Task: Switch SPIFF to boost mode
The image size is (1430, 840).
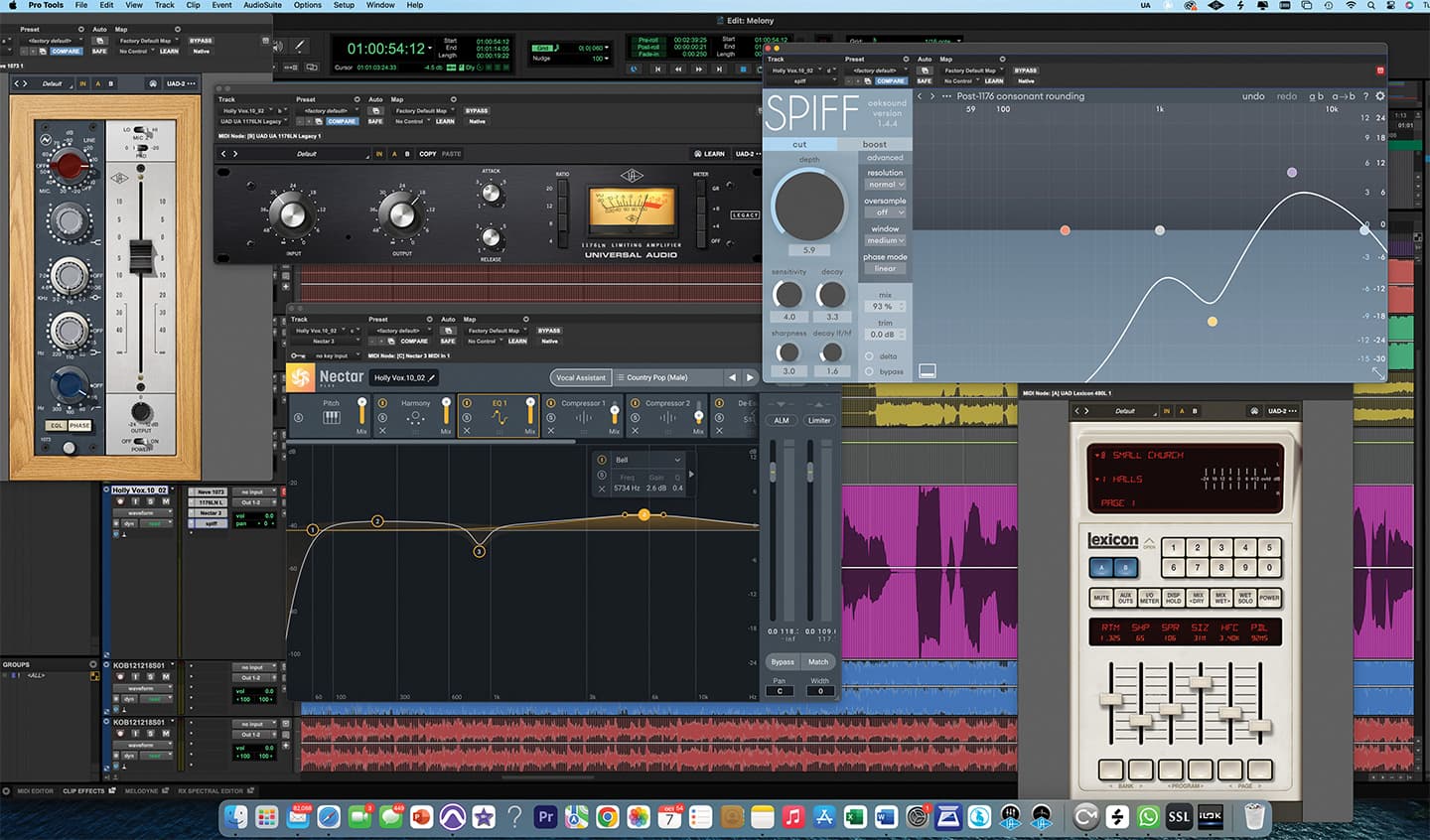Action: click(x=874, y=144)
